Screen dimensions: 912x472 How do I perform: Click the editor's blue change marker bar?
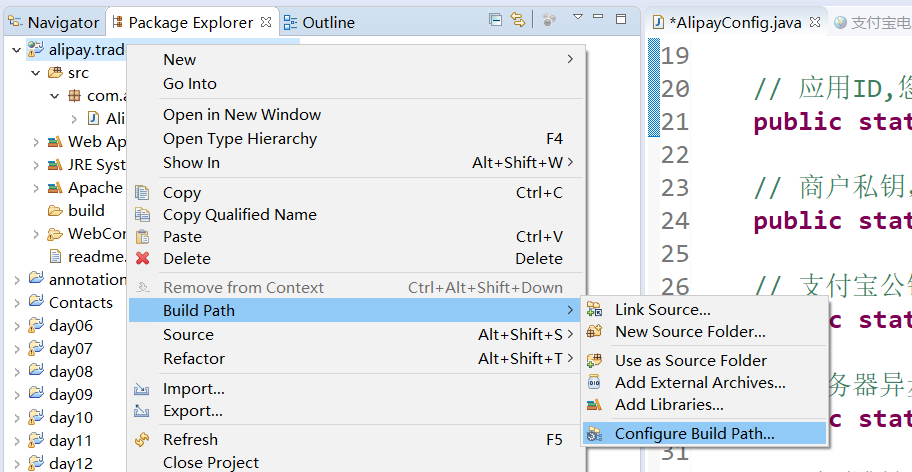click(x=654, y=87)
